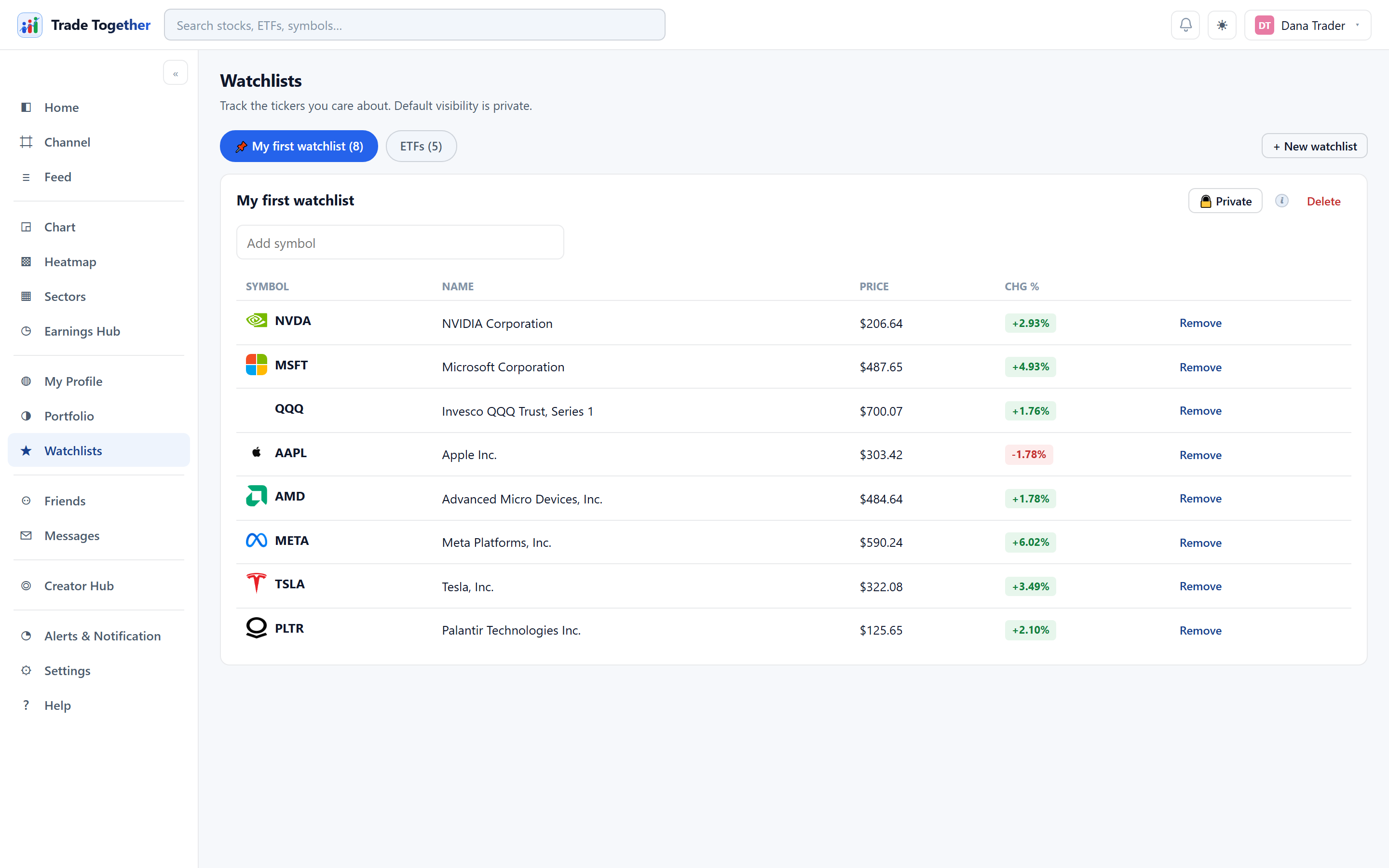Remove NVDA from the watchlist
The image size is (1389, 868).
click(1200, 323)
